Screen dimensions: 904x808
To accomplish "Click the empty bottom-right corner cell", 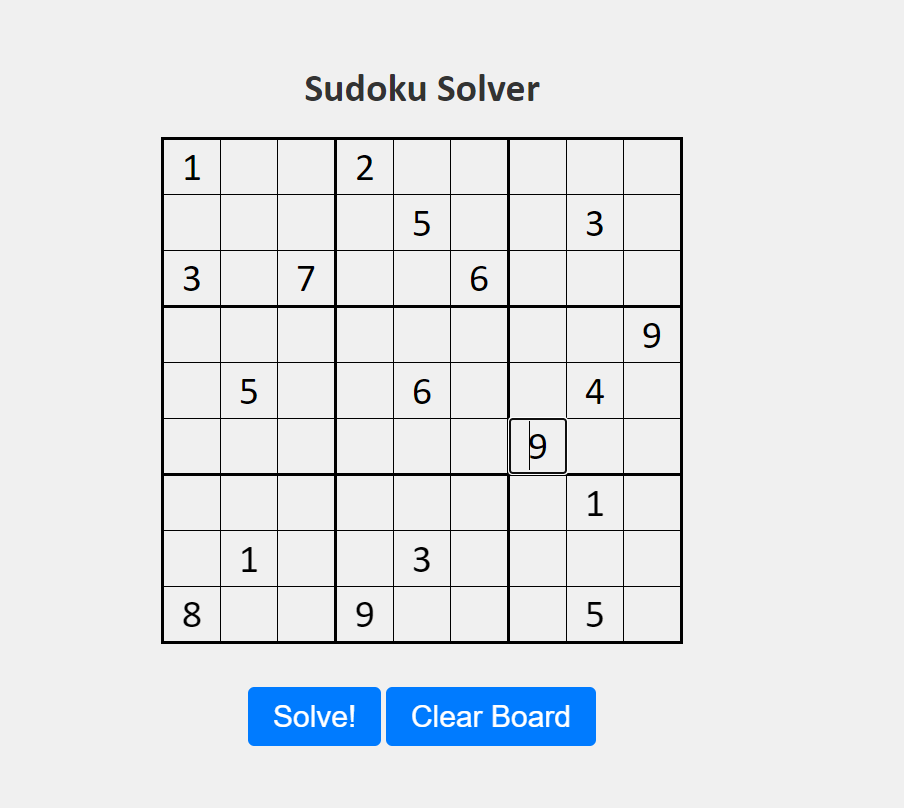I will tap(653, 615).
